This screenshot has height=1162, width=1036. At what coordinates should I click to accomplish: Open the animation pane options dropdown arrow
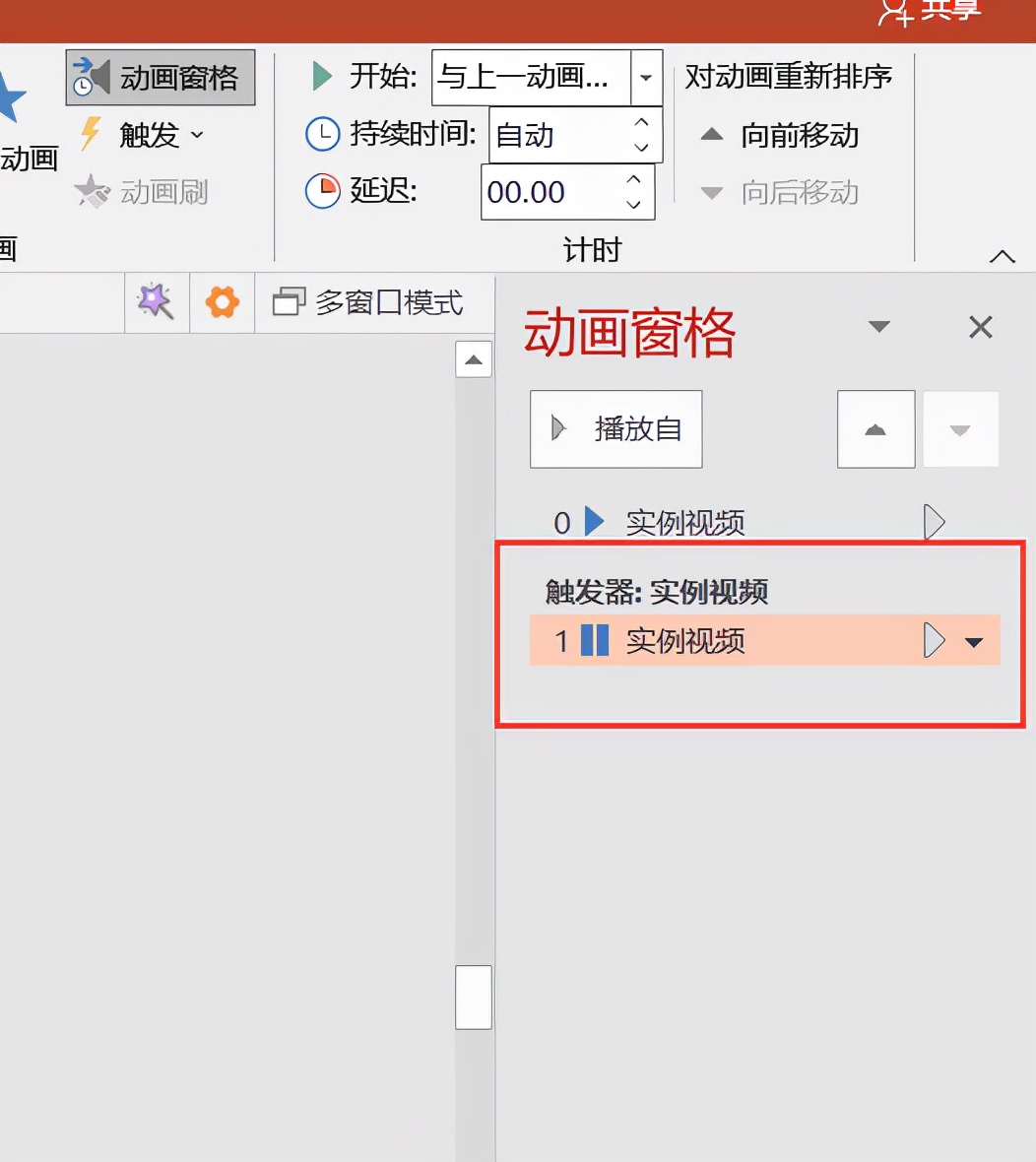[x=878, y=326]
